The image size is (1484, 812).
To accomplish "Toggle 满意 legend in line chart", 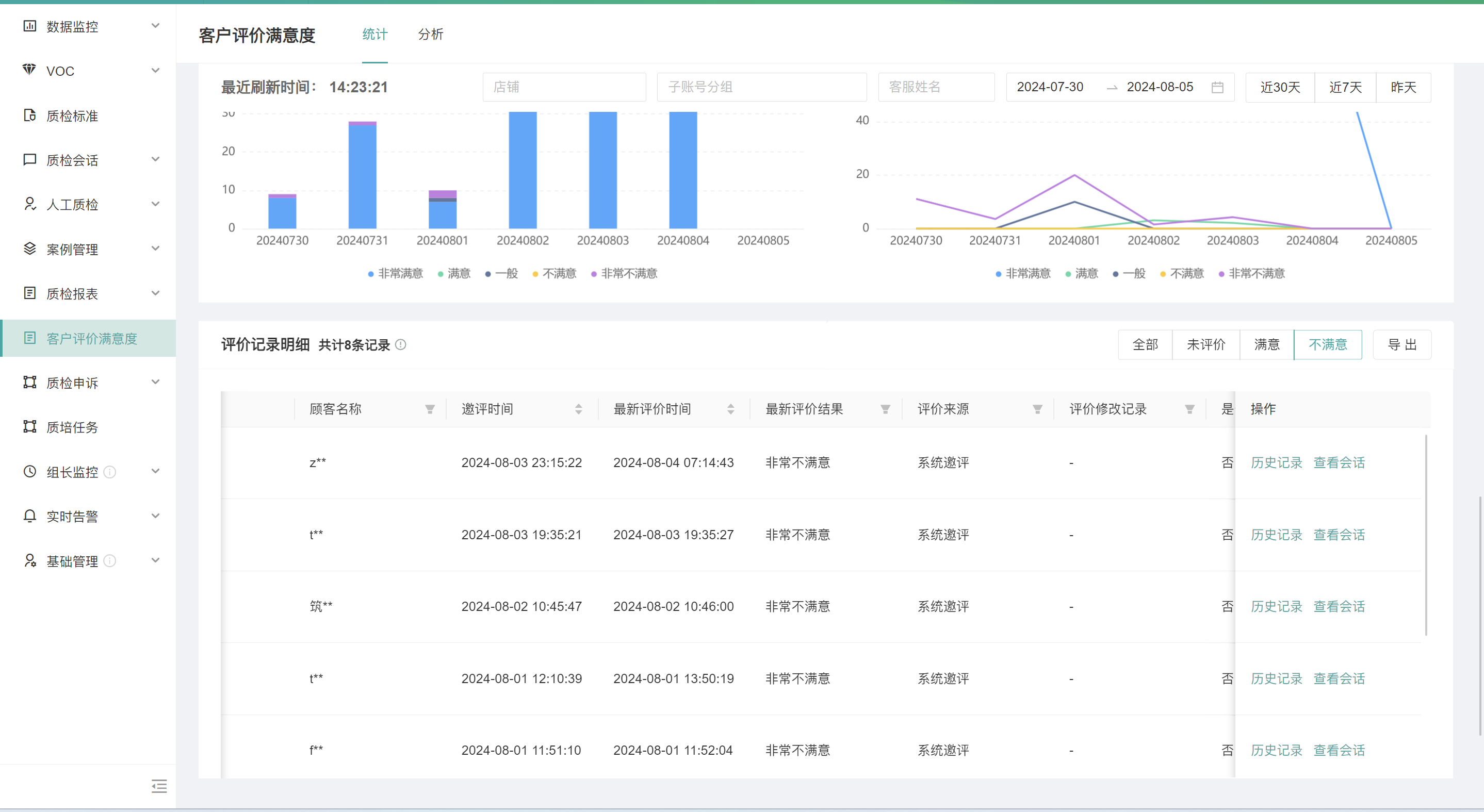I will [1082, 274].
